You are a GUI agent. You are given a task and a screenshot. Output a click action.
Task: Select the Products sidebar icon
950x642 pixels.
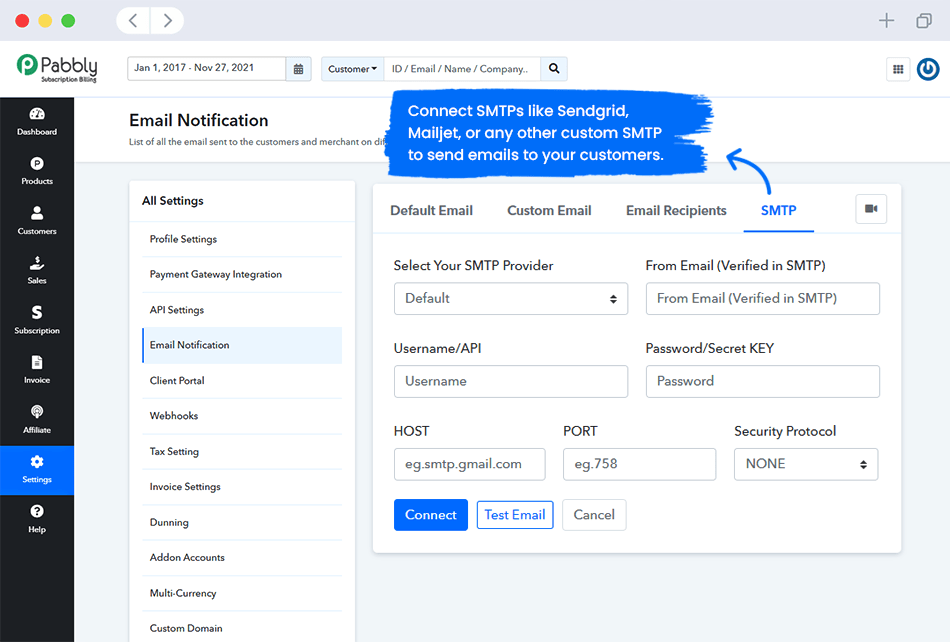coord(37,170)
